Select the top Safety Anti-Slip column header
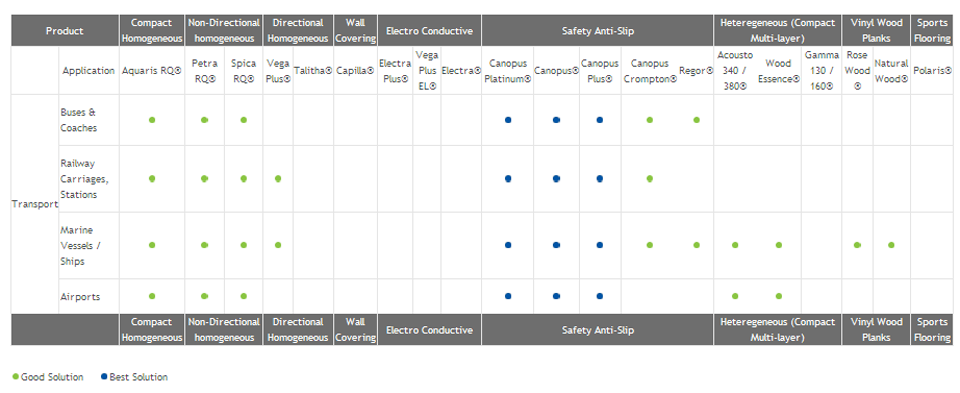The image size is (960, 393). (x=598, y=31)
